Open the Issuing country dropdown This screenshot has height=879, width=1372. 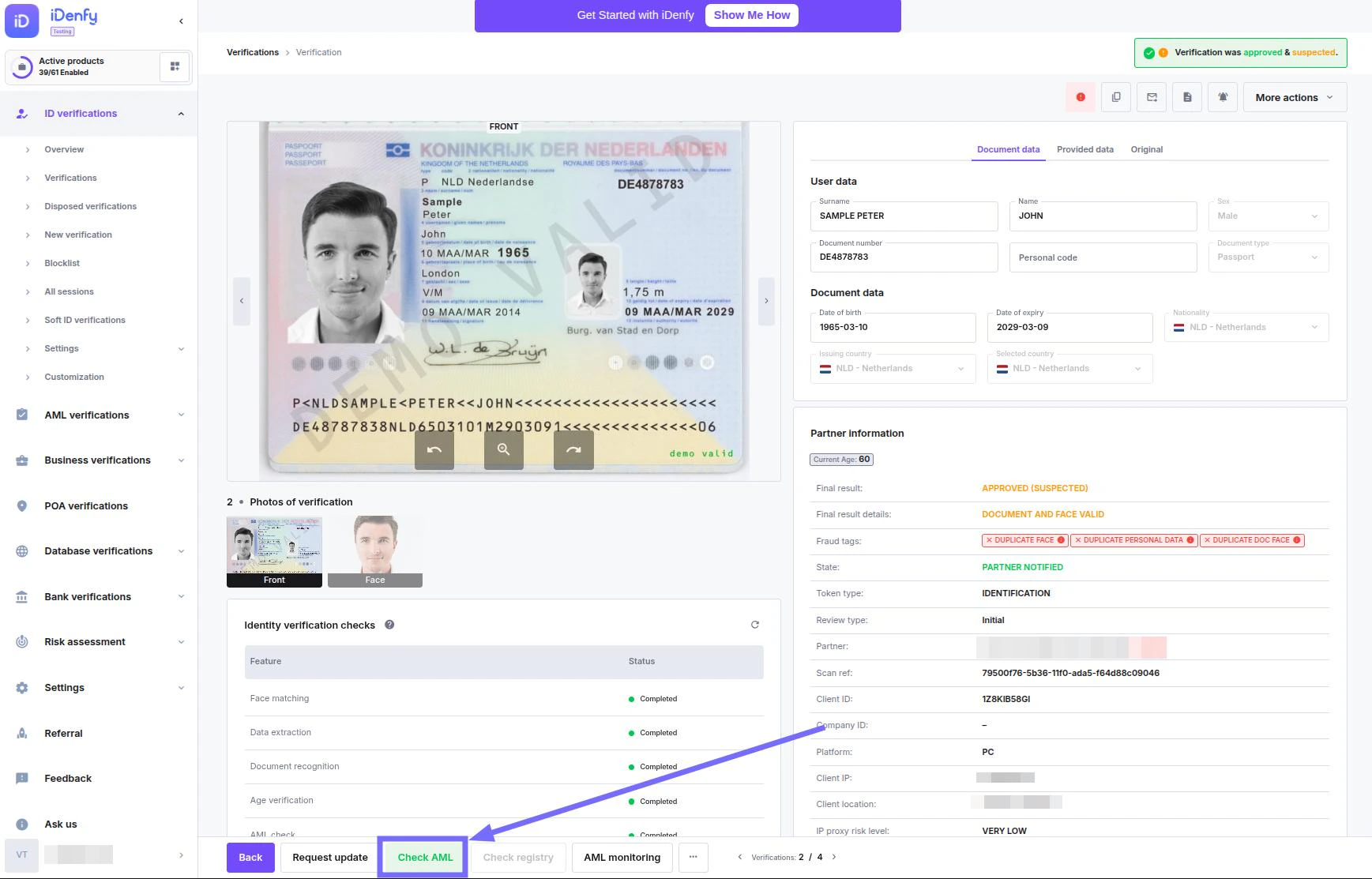(x=893, y=369)
